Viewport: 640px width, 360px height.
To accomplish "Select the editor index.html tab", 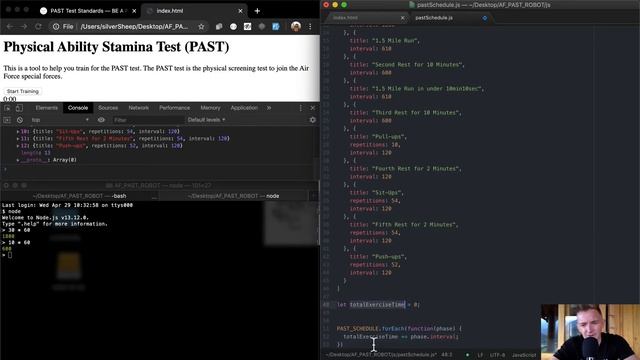I will [x=345, y=18].
